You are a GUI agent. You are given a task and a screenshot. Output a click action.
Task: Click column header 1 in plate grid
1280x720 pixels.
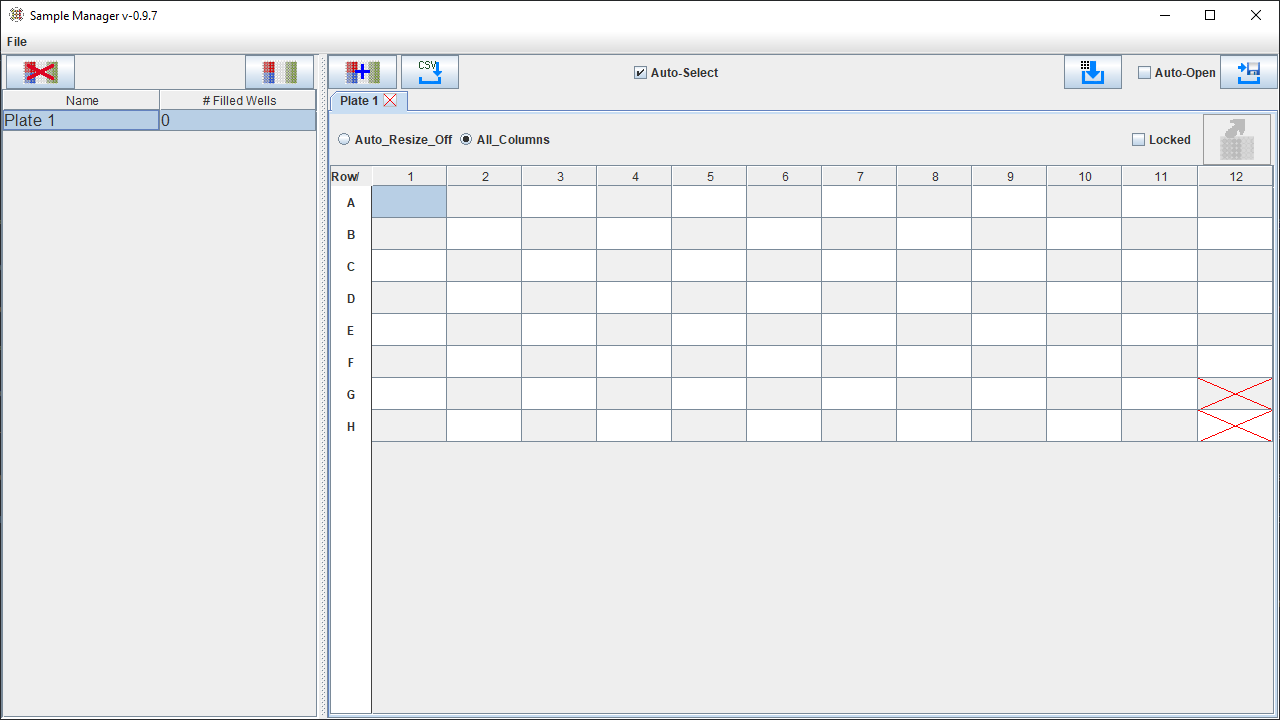[409, 176]
